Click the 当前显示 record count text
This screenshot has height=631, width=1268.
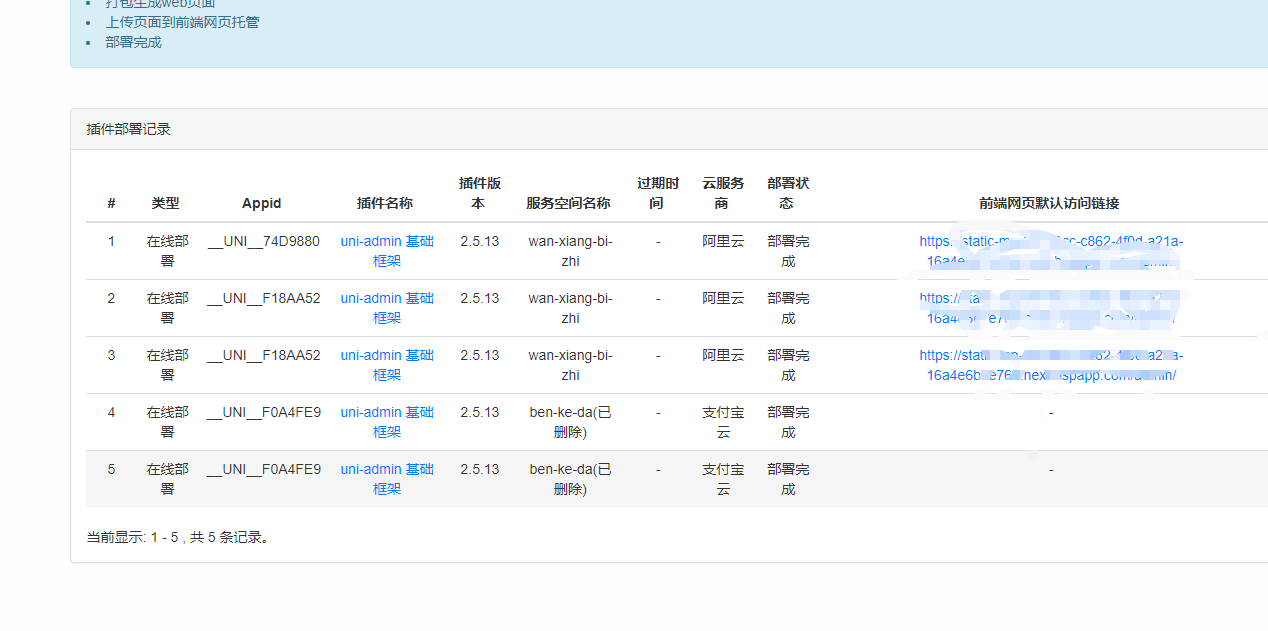[x=178, y=537]
